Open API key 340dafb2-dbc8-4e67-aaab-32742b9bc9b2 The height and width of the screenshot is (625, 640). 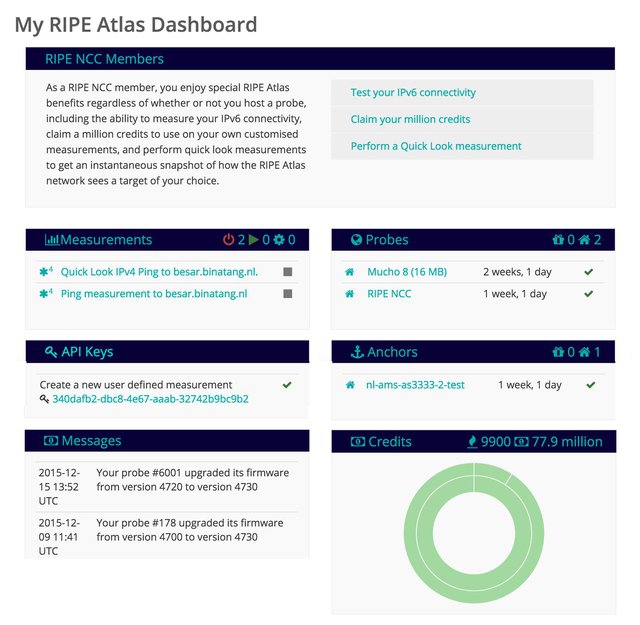pos(150,399)
